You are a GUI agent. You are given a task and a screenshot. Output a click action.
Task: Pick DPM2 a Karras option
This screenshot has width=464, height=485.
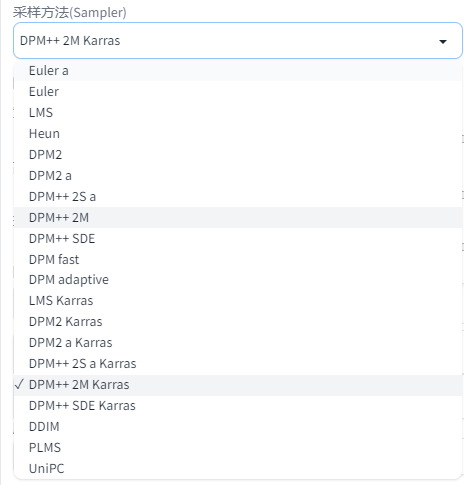point(238,343)
